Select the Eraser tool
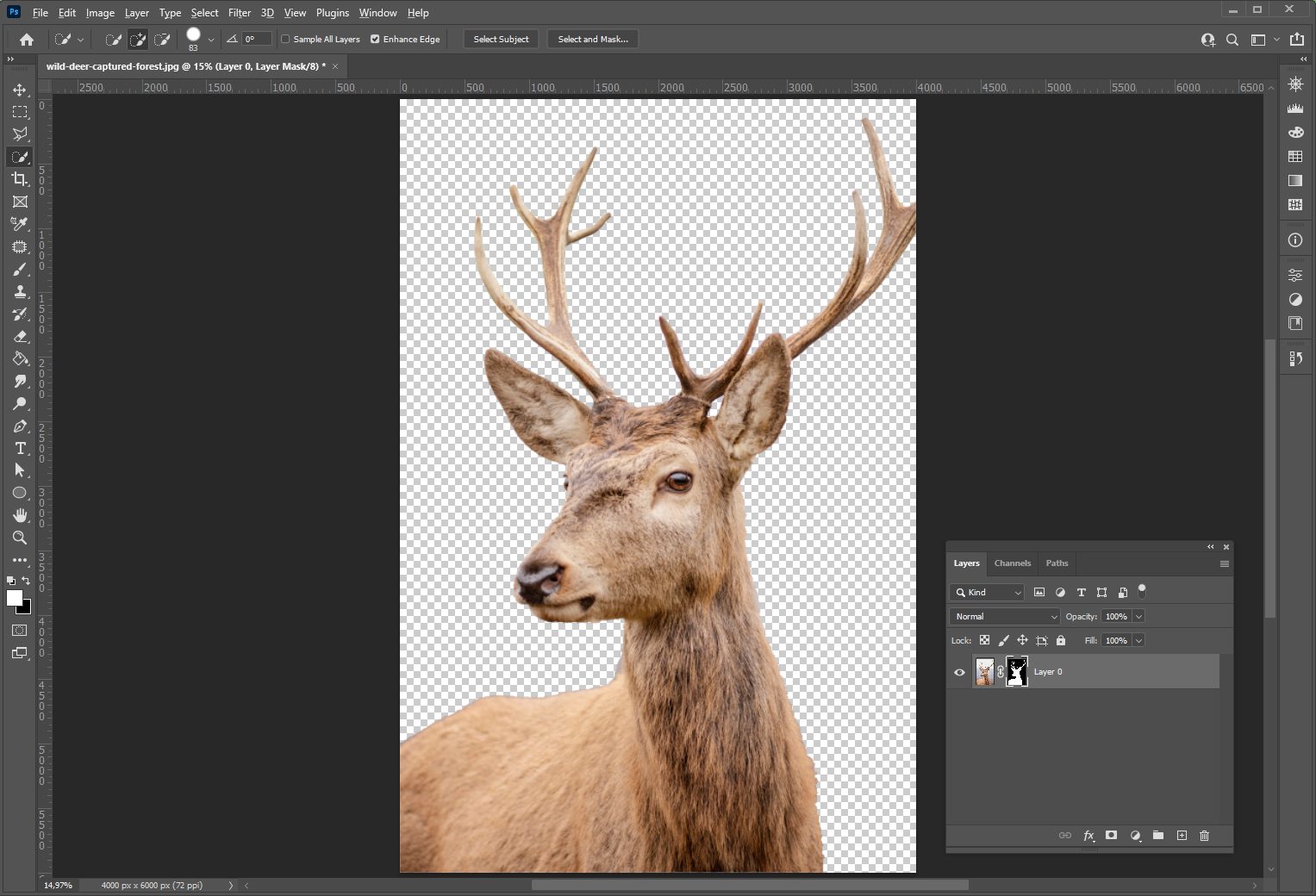This screenshot has height=896, width=1316. (x=20, y=337)
